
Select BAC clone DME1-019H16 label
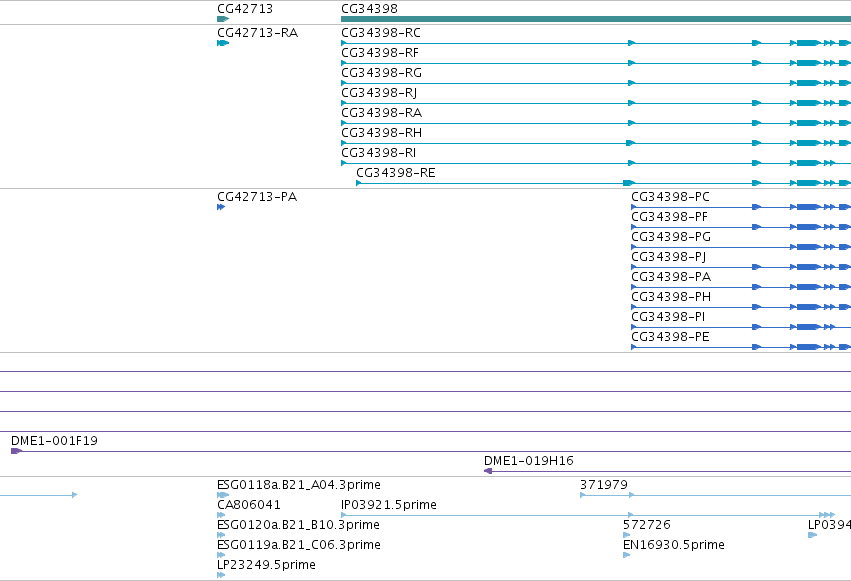[x=529, y=461]
